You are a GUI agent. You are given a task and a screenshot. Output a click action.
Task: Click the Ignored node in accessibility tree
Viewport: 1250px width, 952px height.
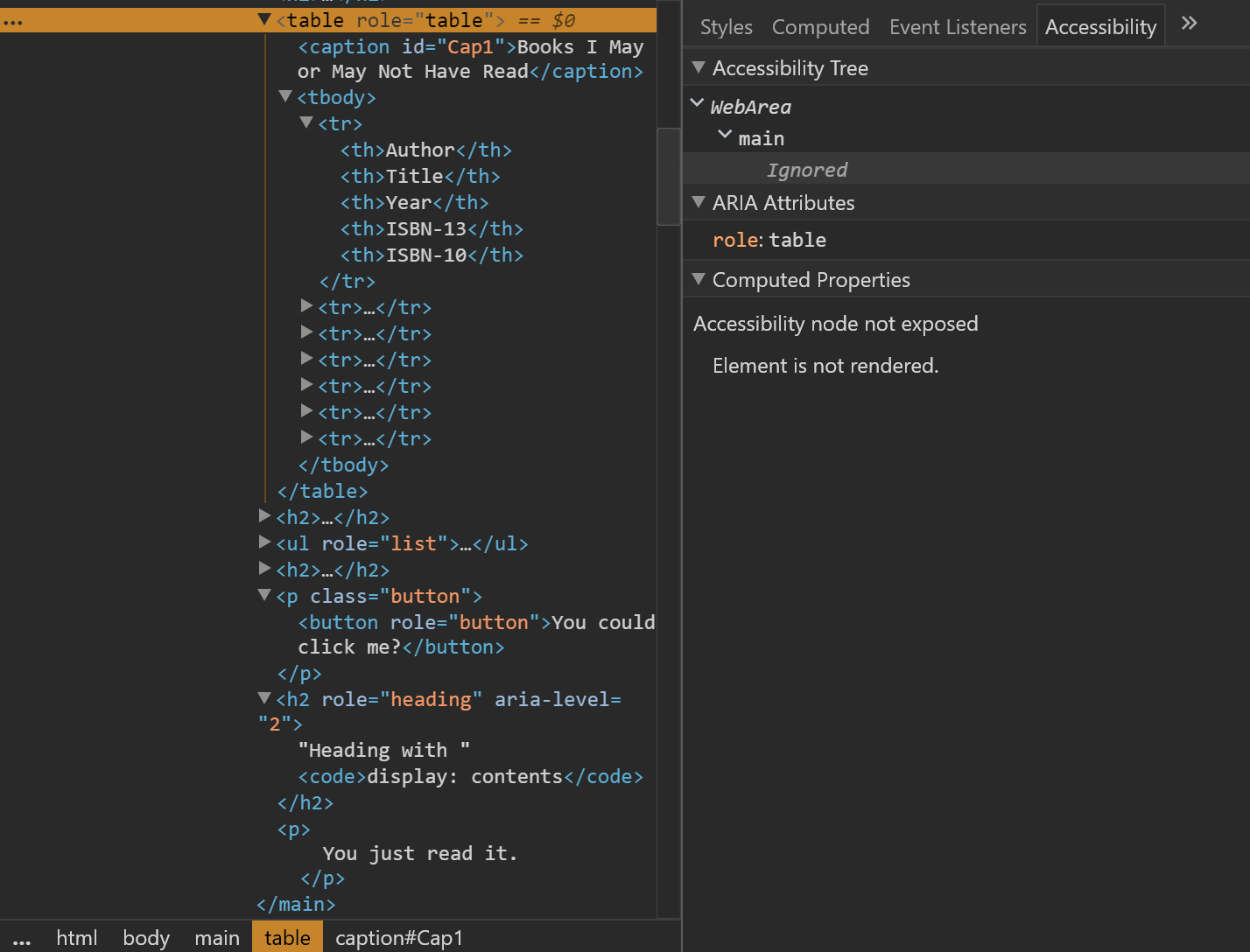[x=807, y=170]
